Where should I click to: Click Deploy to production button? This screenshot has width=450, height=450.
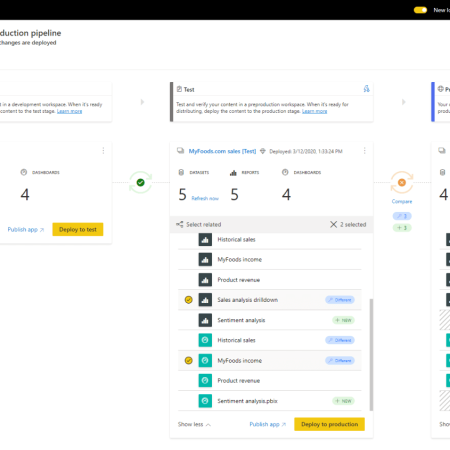329,424
